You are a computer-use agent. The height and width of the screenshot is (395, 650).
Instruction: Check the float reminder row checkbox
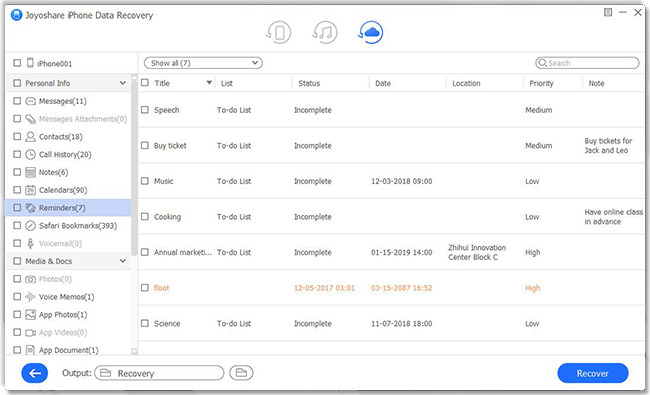coord(145,288)
